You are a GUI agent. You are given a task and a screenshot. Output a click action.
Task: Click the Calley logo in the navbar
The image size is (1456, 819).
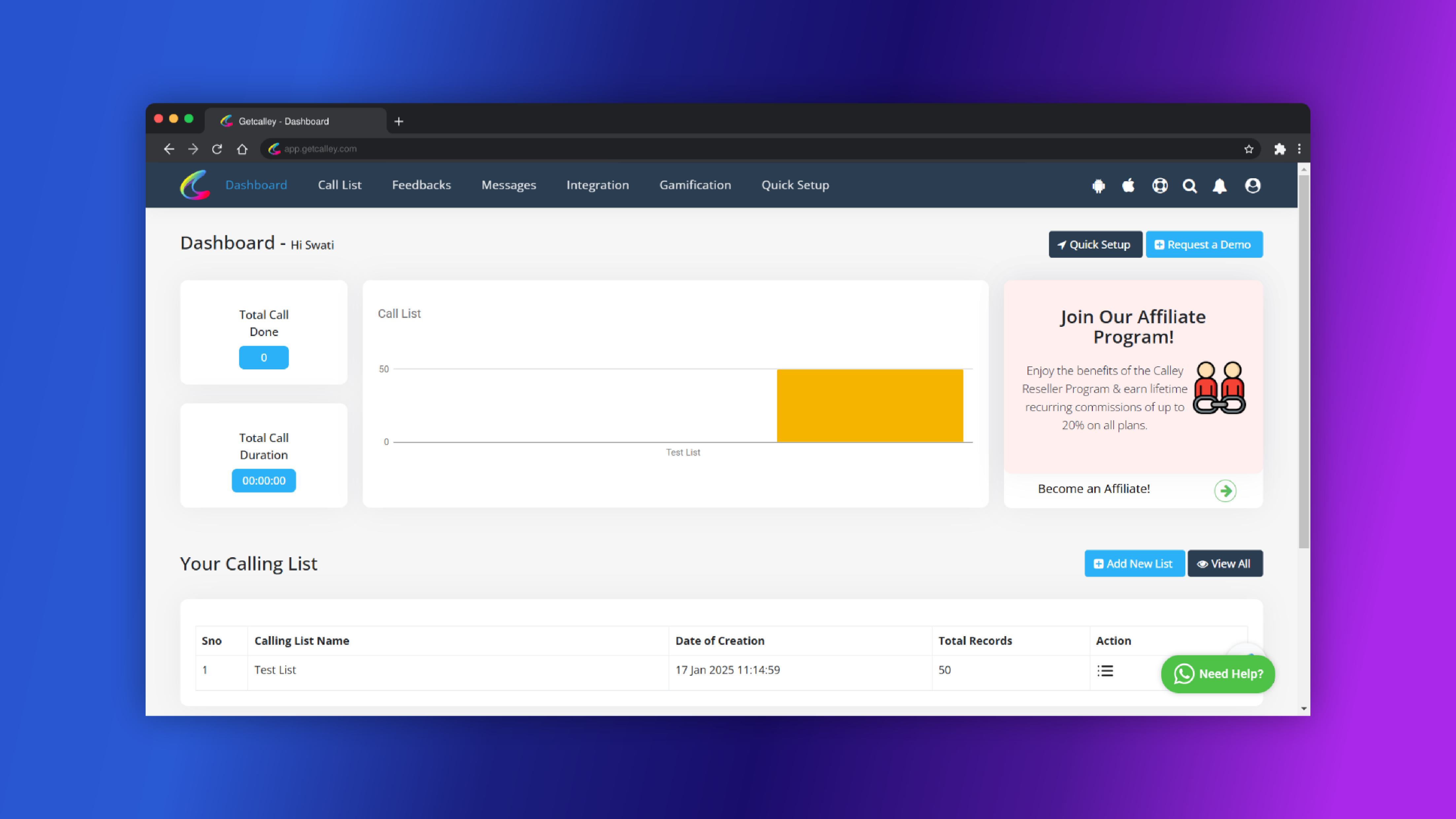pos(195,185)
